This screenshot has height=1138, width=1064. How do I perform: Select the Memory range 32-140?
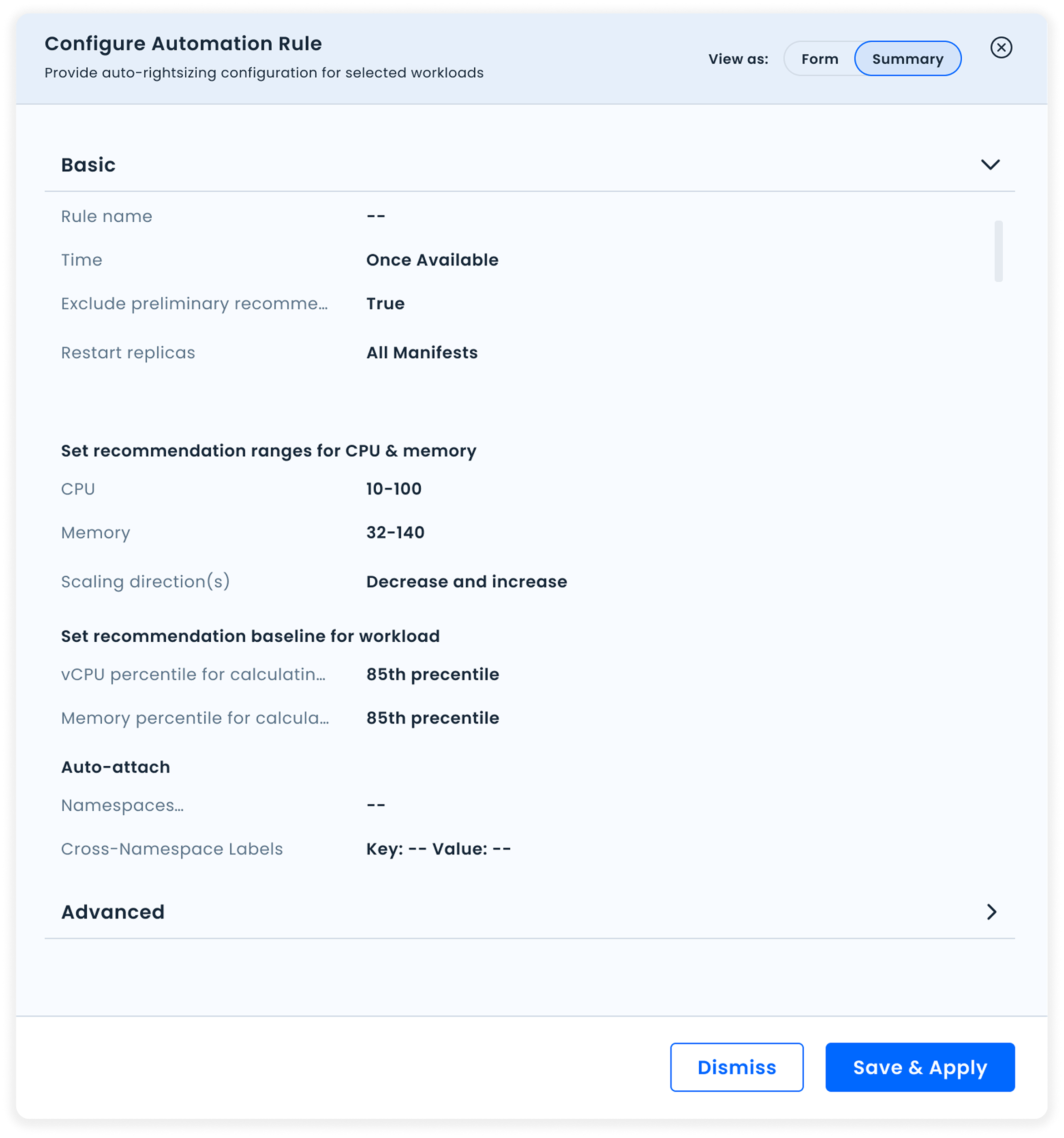point(396,532)
